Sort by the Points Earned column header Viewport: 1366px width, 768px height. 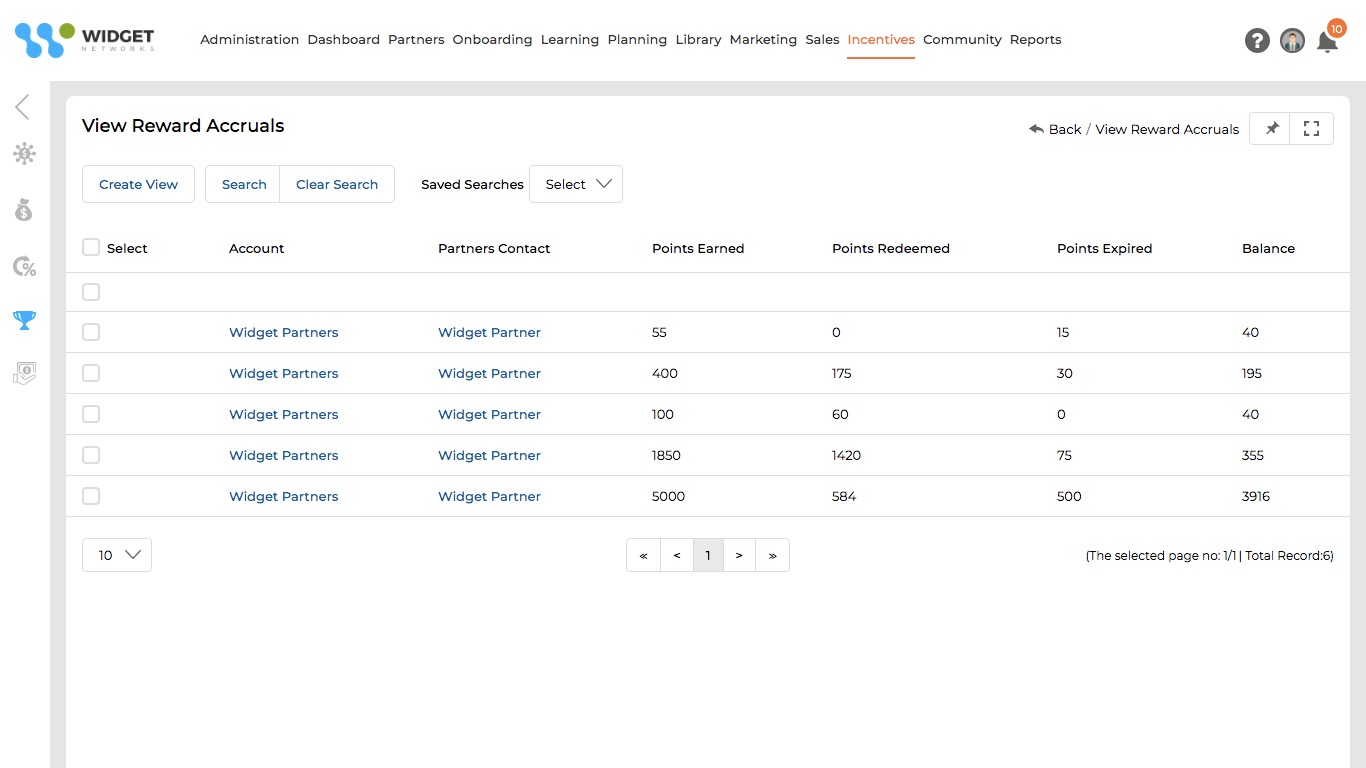(x=698, y=248)
